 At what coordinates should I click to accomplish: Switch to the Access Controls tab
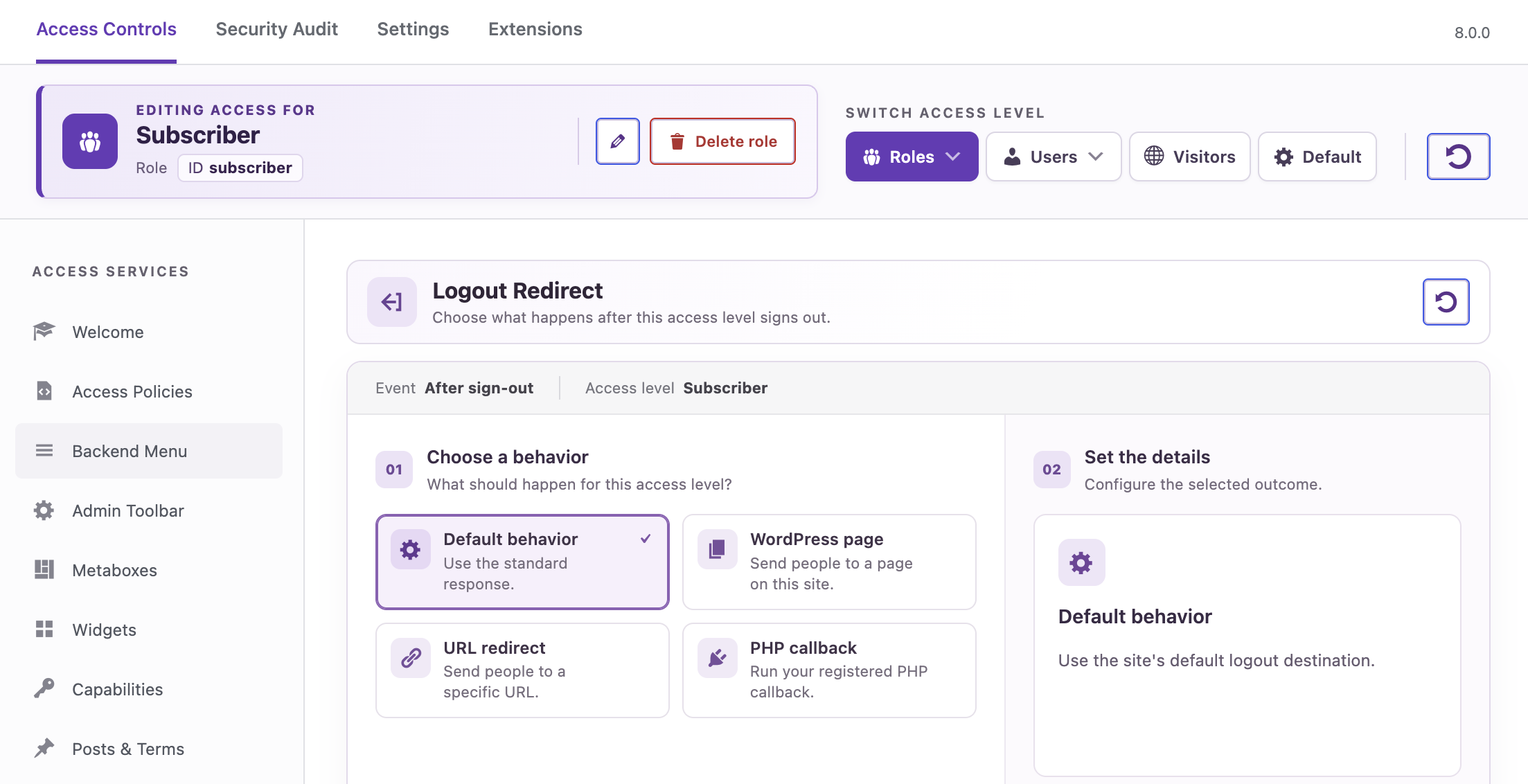pos(106,29)
